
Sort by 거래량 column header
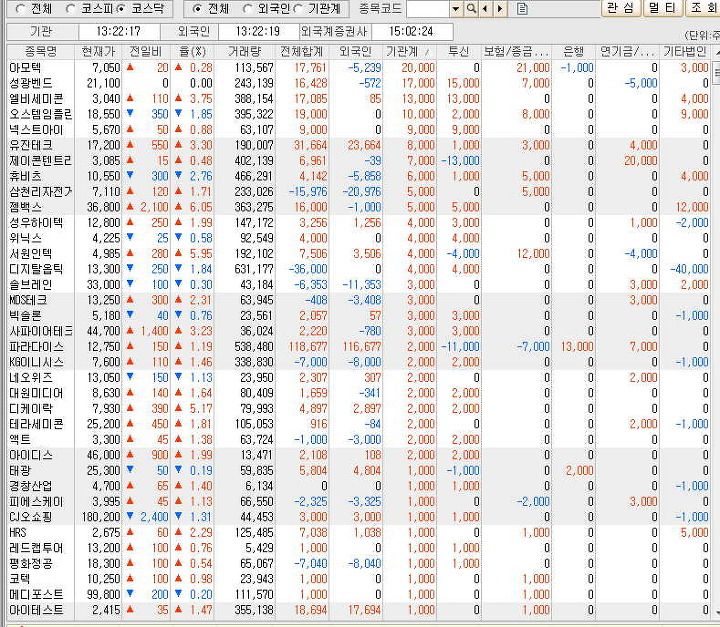point(245,51)
